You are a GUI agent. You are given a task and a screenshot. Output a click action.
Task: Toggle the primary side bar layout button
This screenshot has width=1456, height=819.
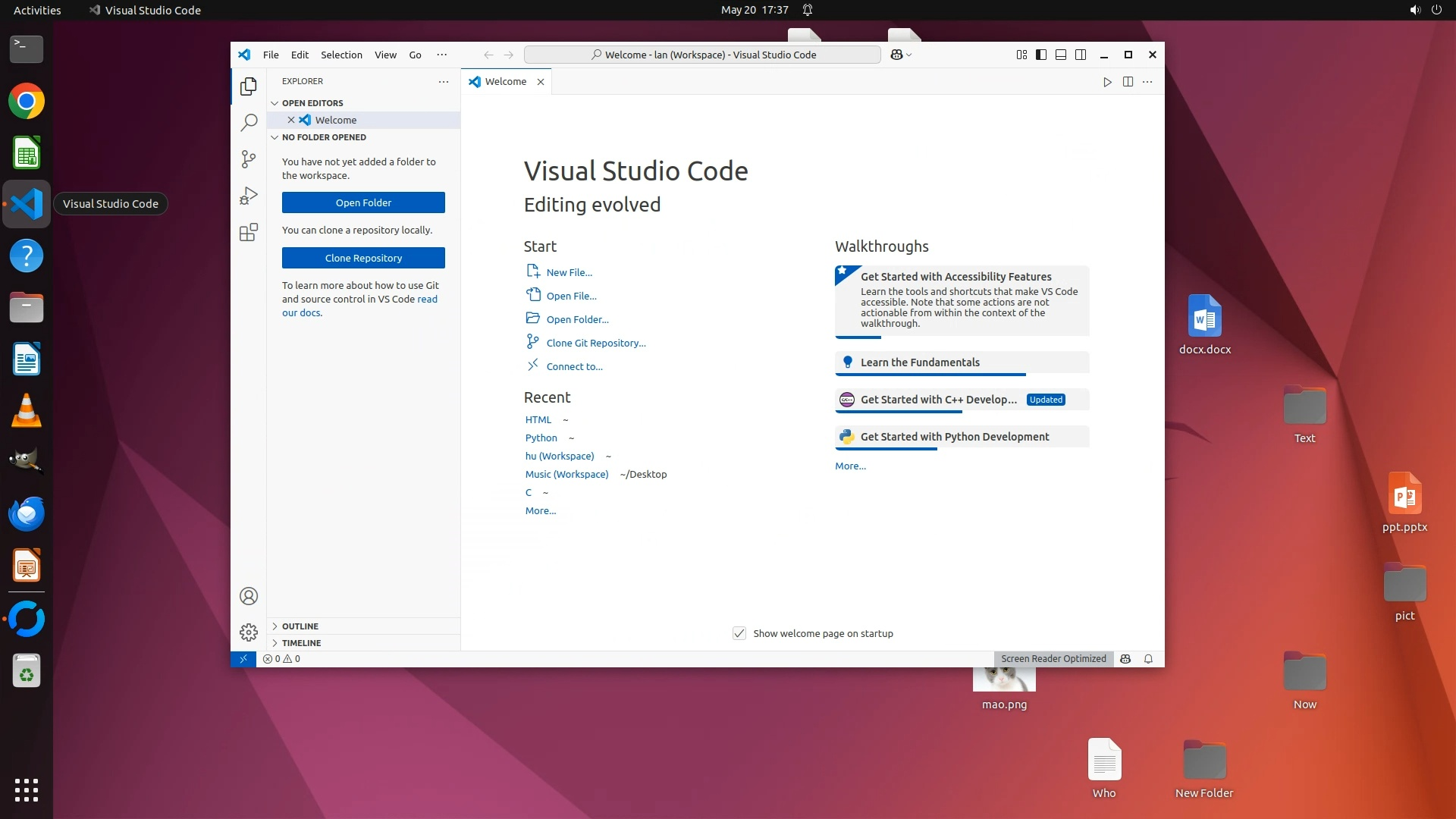point(1041,55)
